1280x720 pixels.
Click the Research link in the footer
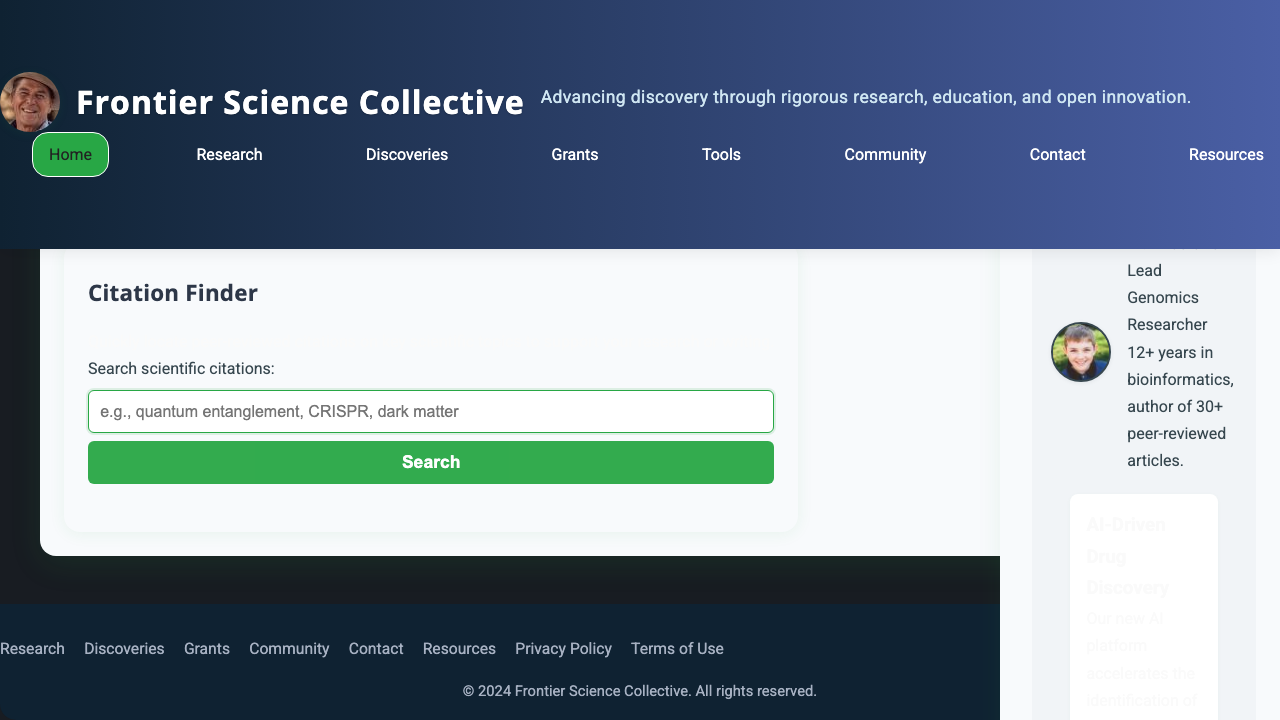(32, 648)
